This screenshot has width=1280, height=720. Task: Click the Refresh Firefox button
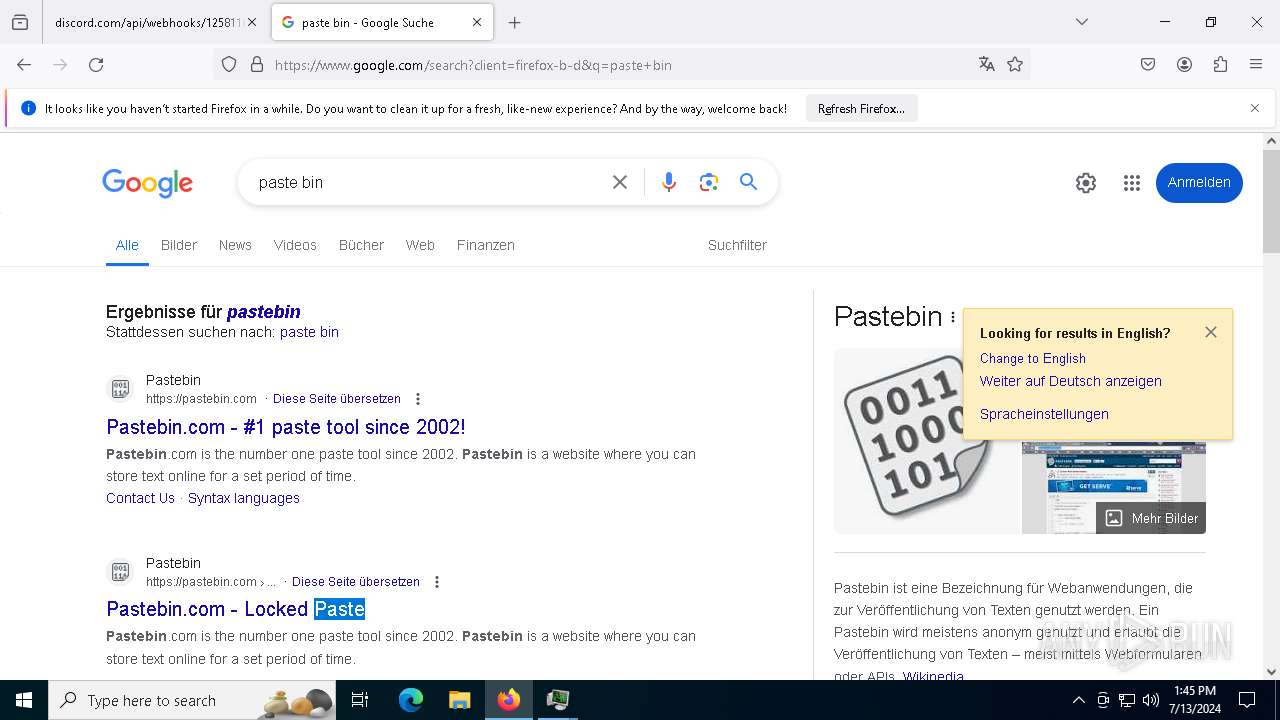(861, 109)
